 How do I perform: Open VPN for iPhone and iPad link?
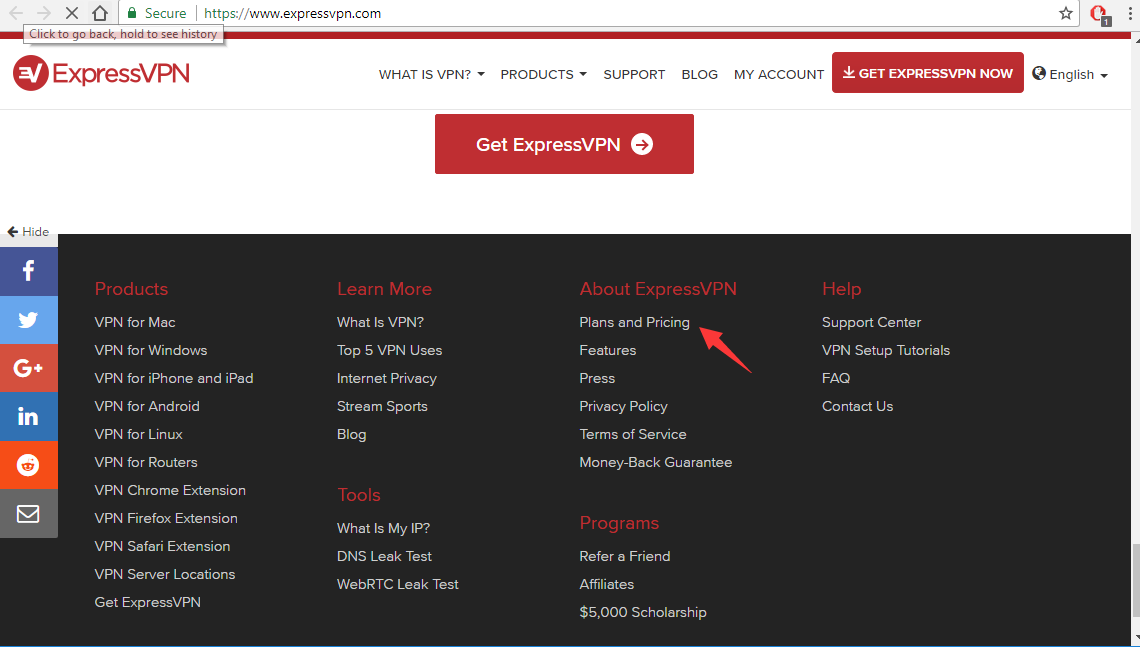(174, 378)
